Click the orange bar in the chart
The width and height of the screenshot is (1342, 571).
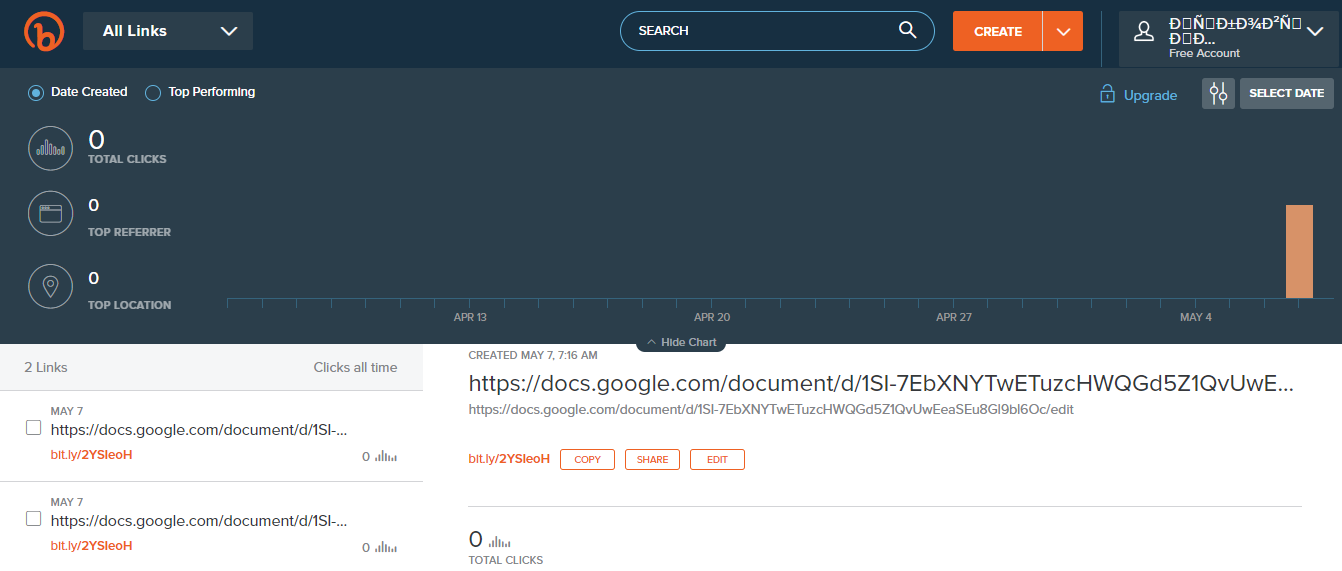click(x=1298, y=251)
